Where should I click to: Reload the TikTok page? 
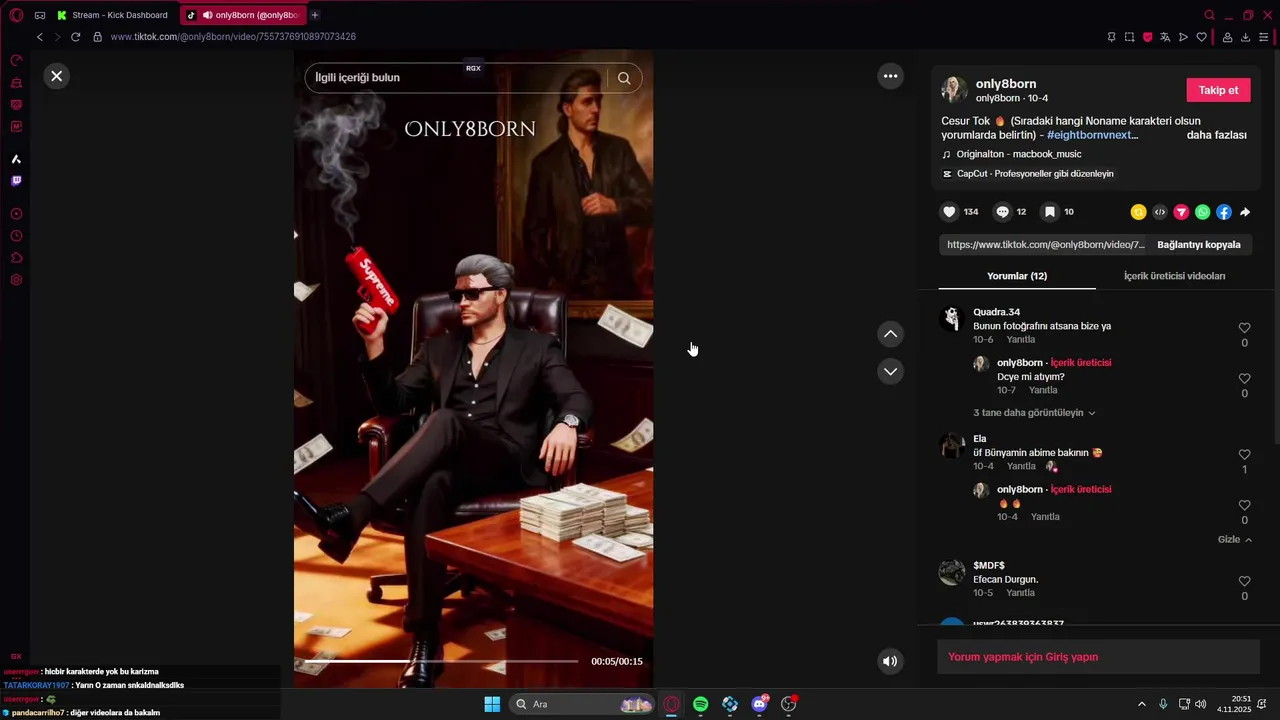pyautogui.click(x=75, y=37)
